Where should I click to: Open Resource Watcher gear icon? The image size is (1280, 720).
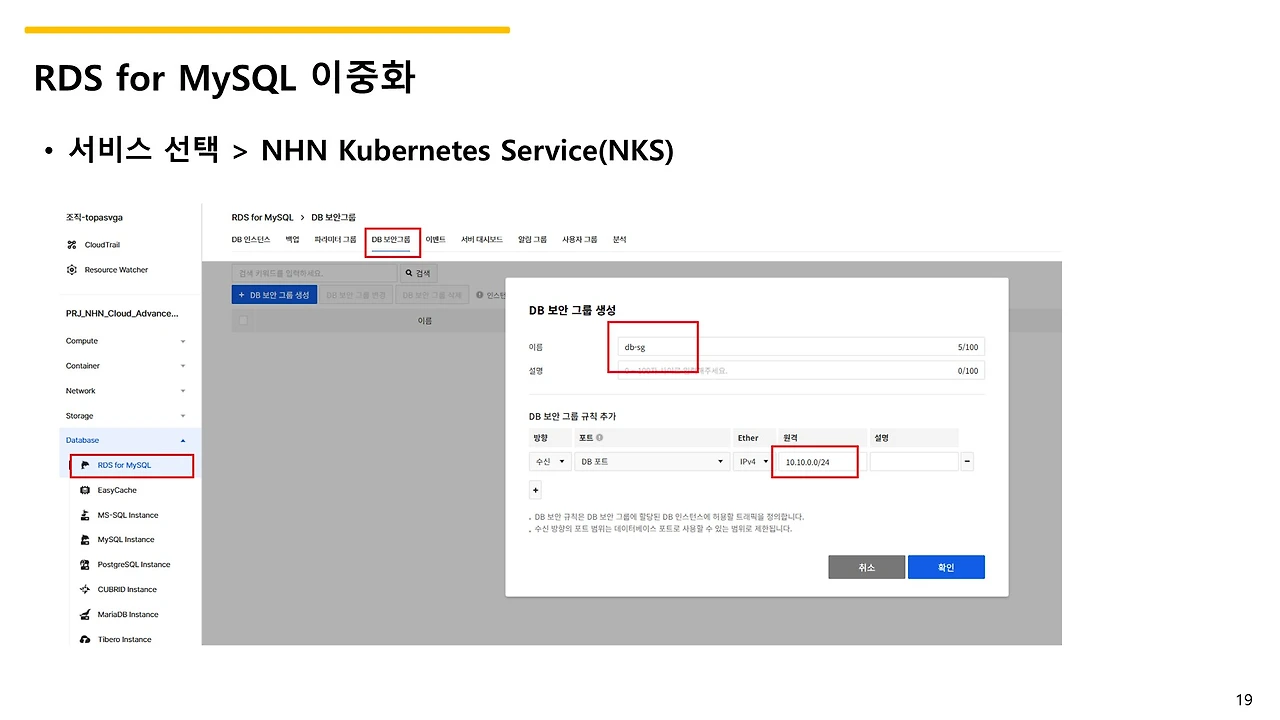click(71, 270)
